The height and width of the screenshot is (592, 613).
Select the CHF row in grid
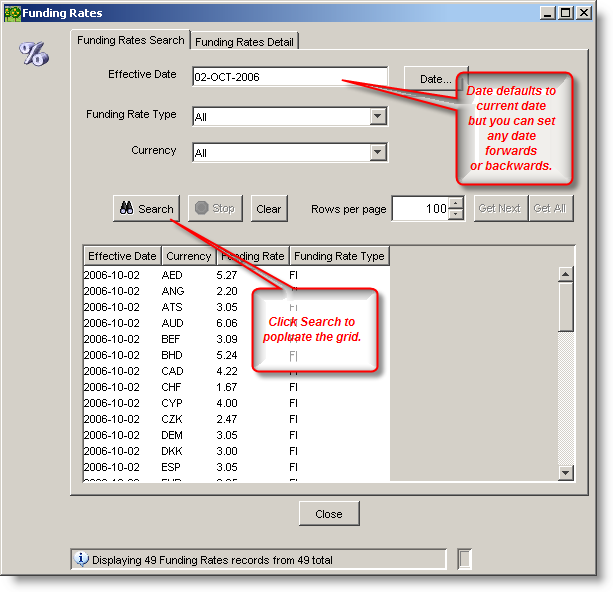[172, 387]
